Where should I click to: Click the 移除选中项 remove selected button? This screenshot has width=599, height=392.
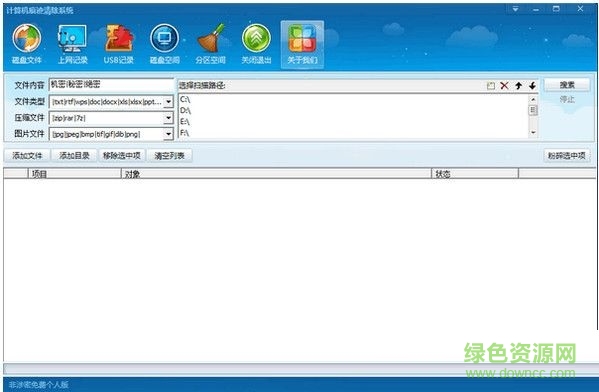[122, 156]
